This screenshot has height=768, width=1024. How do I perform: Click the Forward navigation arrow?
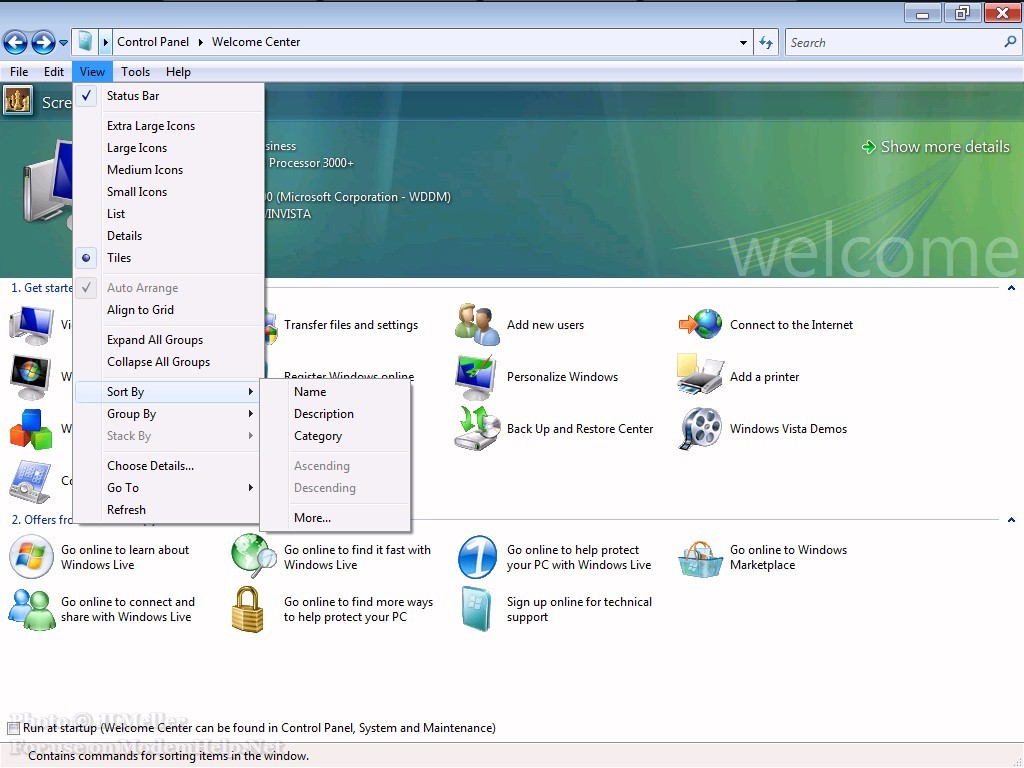[x=43, y=43]
